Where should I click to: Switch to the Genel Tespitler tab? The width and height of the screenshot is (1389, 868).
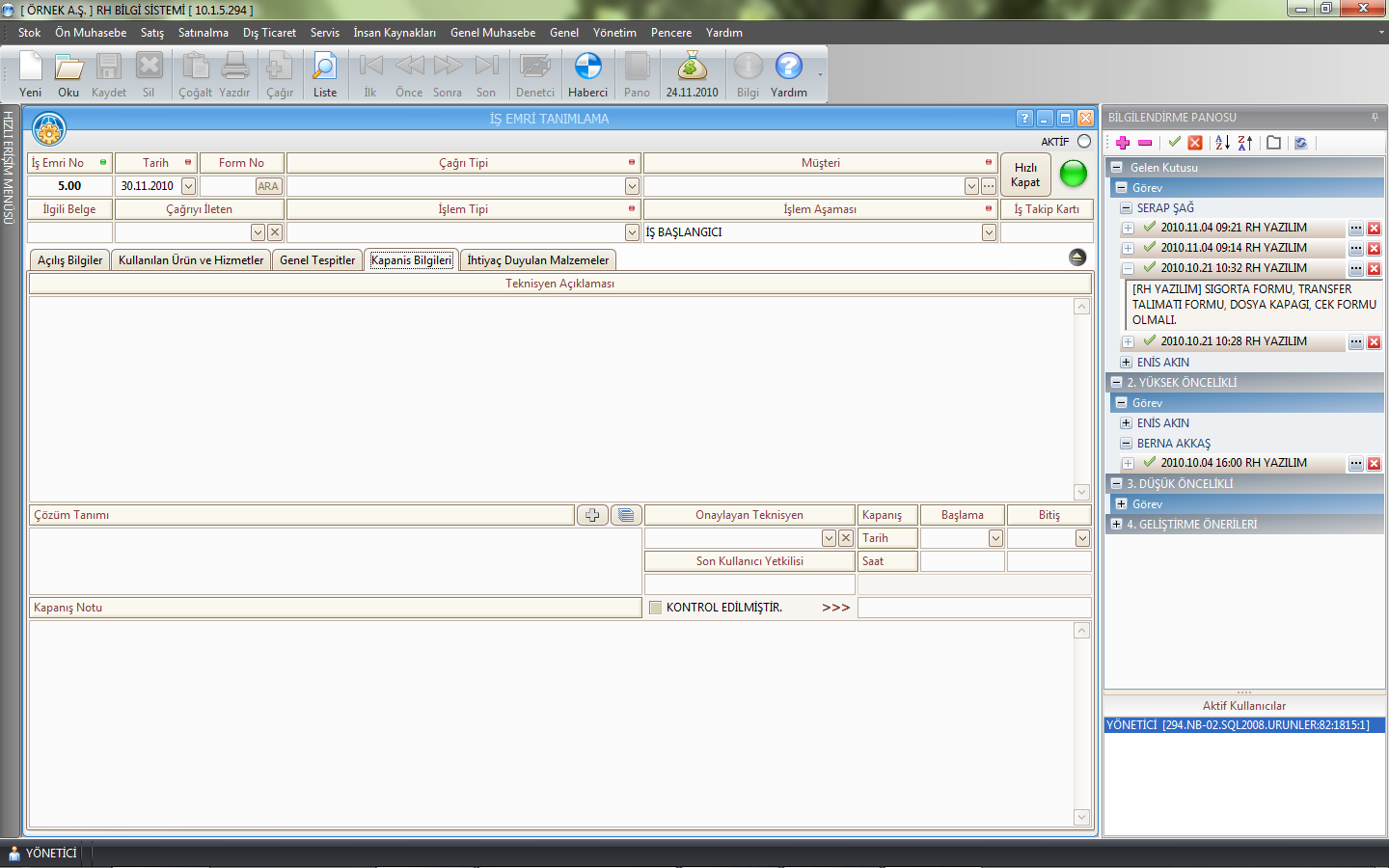[x=317, y=260]
